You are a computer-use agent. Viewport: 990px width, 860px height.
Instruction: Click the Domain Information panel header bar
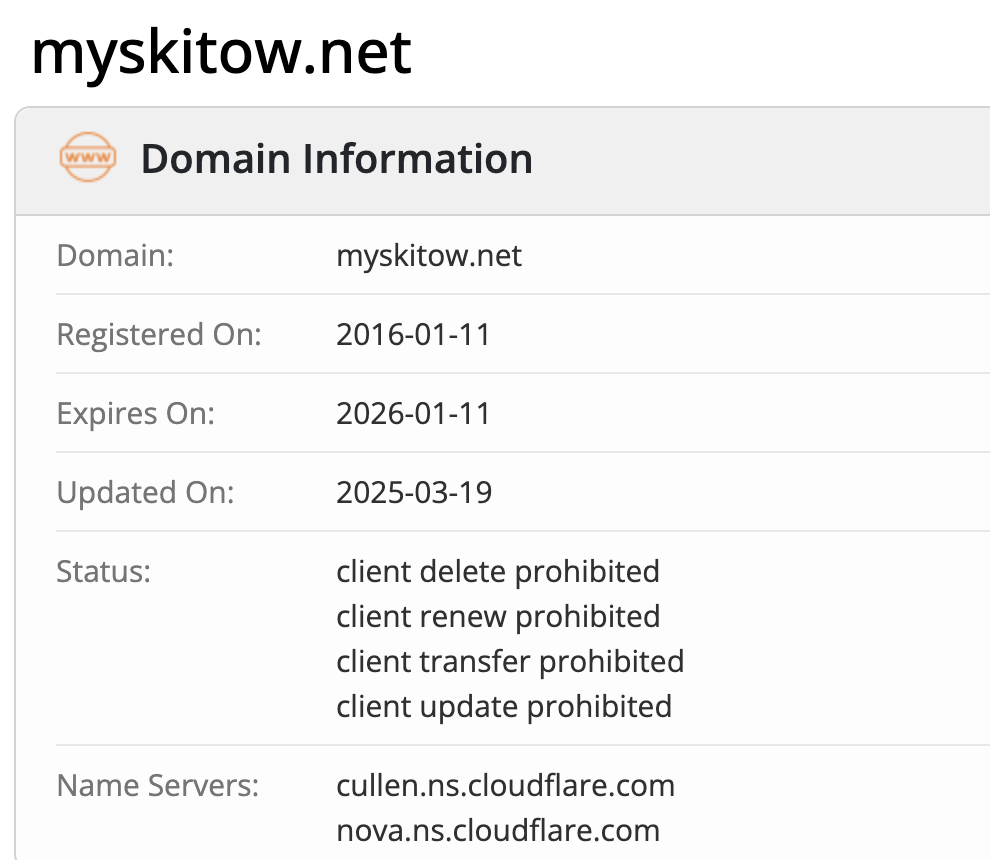click(x=760, y=160)
